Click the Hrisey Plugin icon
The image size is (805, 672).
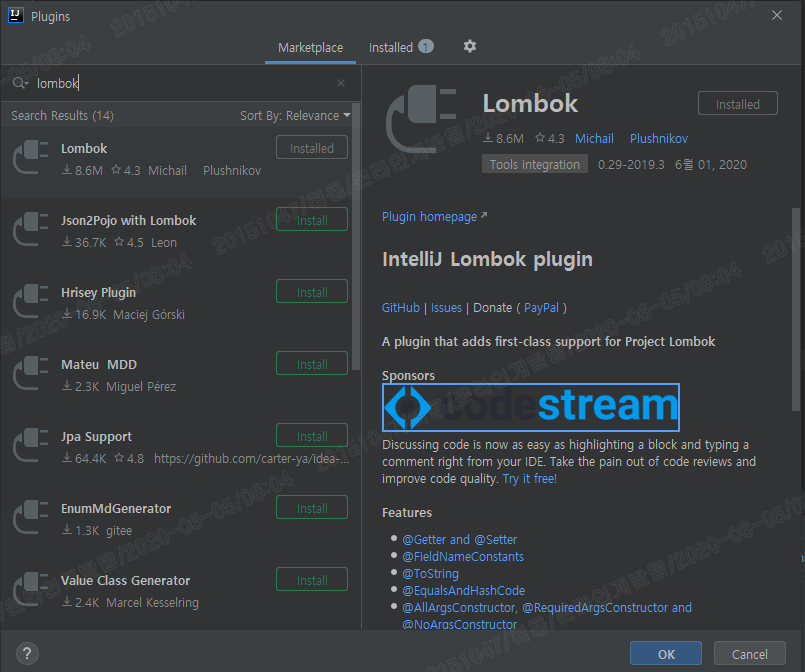pyautogui.click(x=30, y=301)
